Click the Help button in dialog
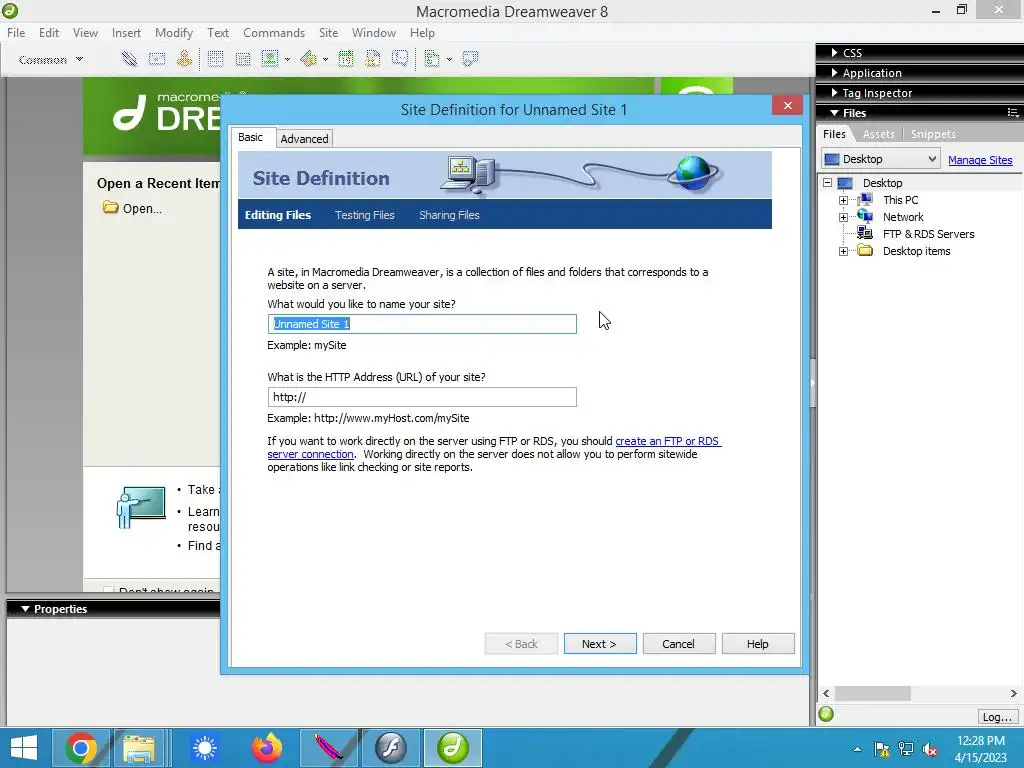Viewport: 1024px width, 768px height. (758, 644)
